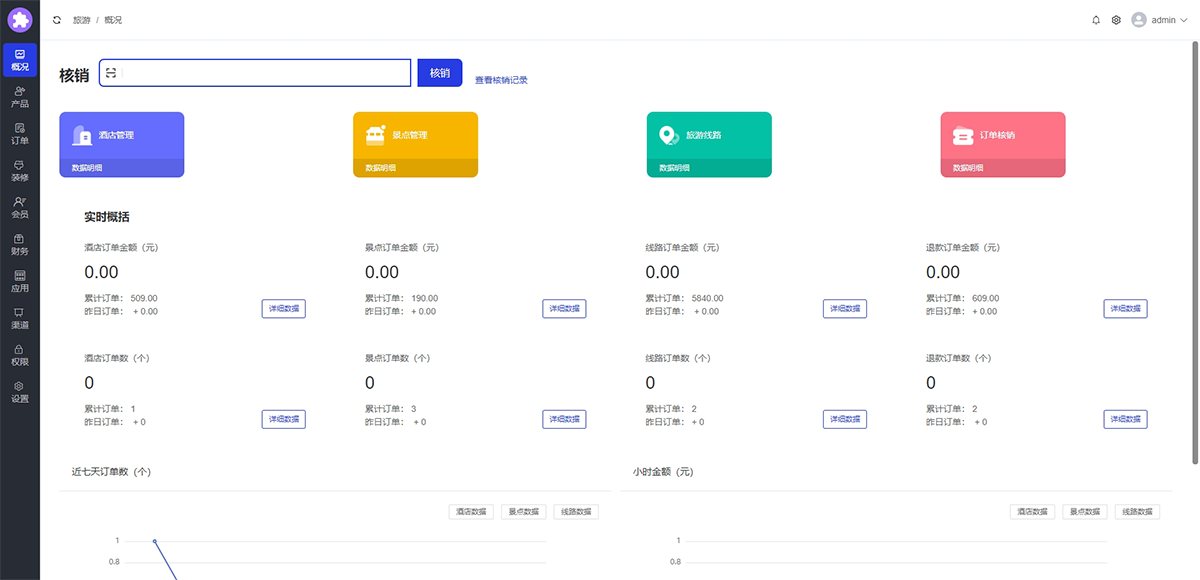Select 景点数据 in 近七天订单数 chart
Image resolution: width=1200 pixels, height=580 pixels.
(x=524, y=512)
